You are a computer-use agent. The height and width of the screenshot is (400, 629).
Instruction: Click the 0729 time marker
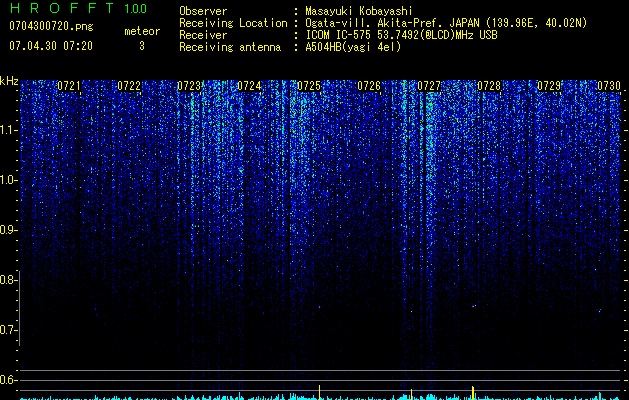[549, 86]
